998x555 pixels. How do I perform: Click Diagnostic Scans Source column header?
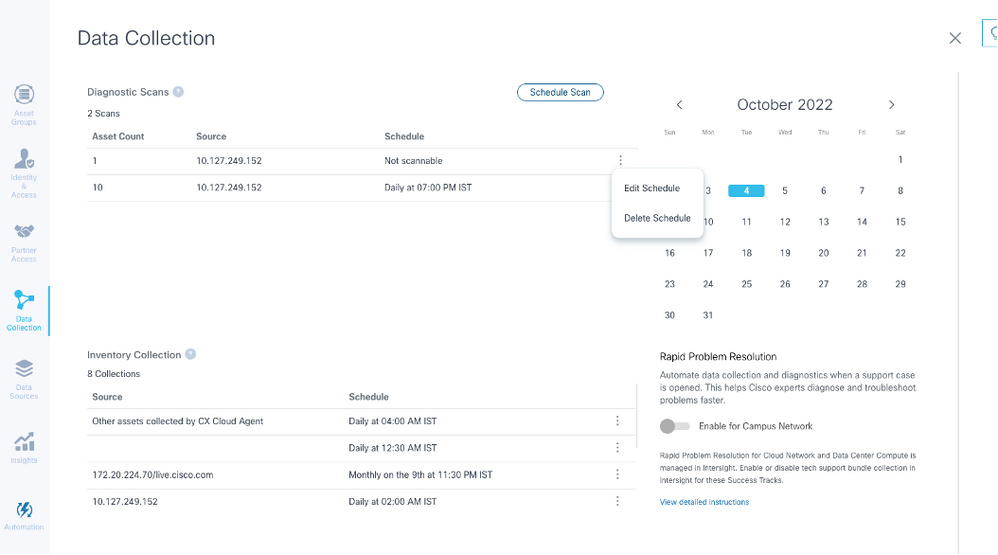coord(211,136)
